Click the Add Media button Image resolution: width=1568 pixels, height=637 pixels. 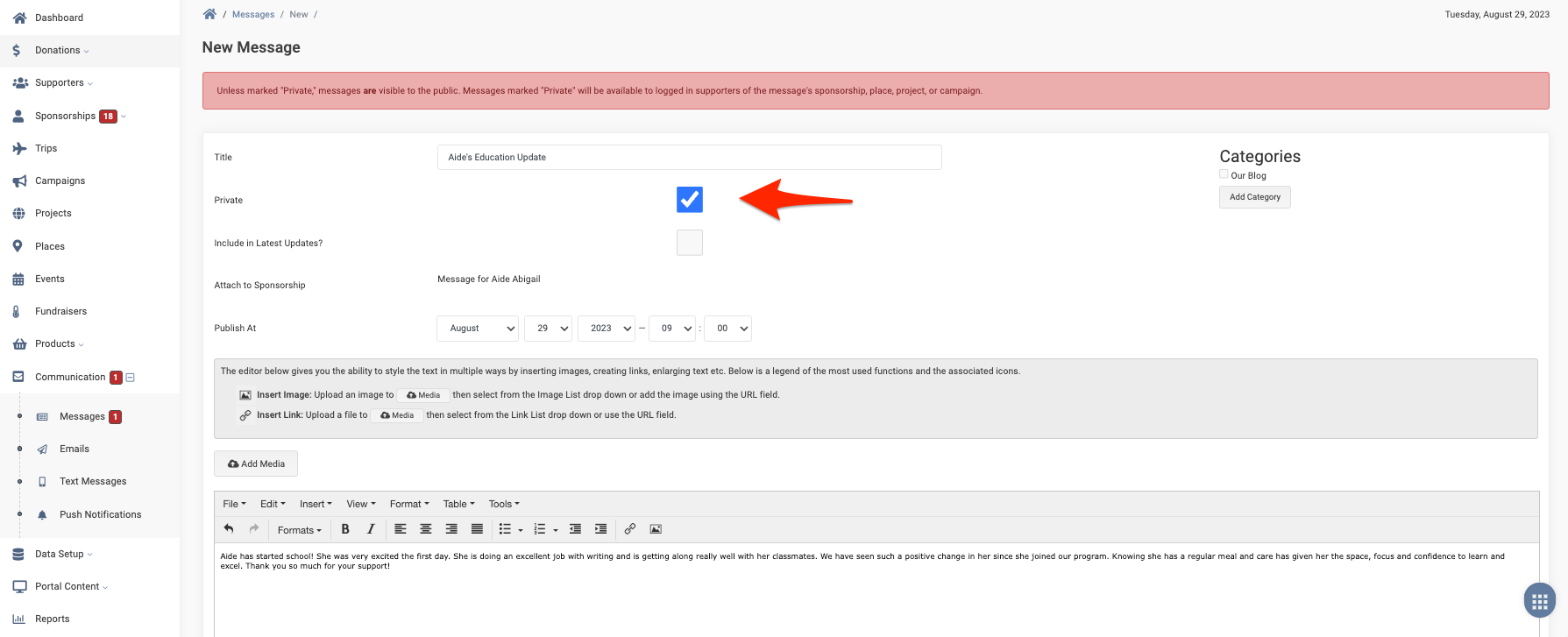(256, 464)
